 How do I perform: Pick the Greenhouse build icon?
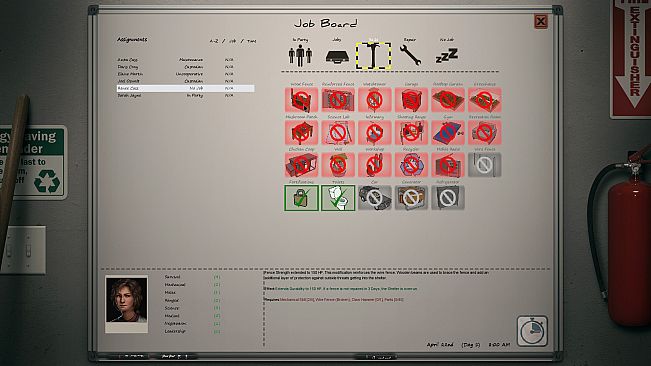click(x=485, y=100)
